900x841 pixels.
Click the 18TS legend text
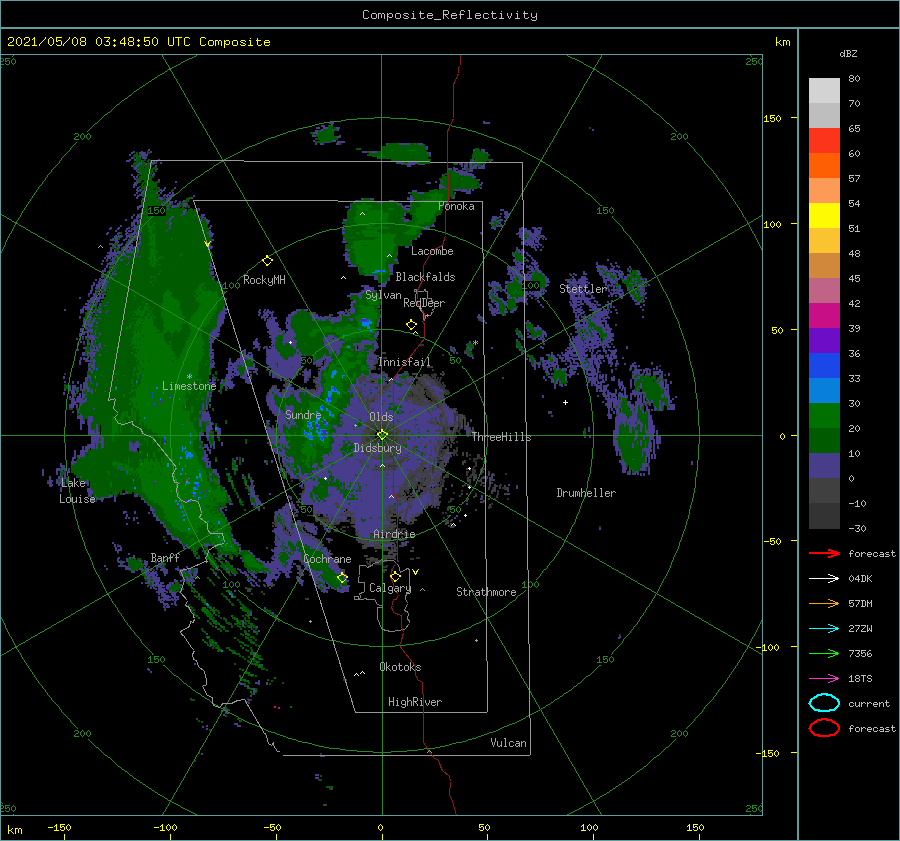860,679
